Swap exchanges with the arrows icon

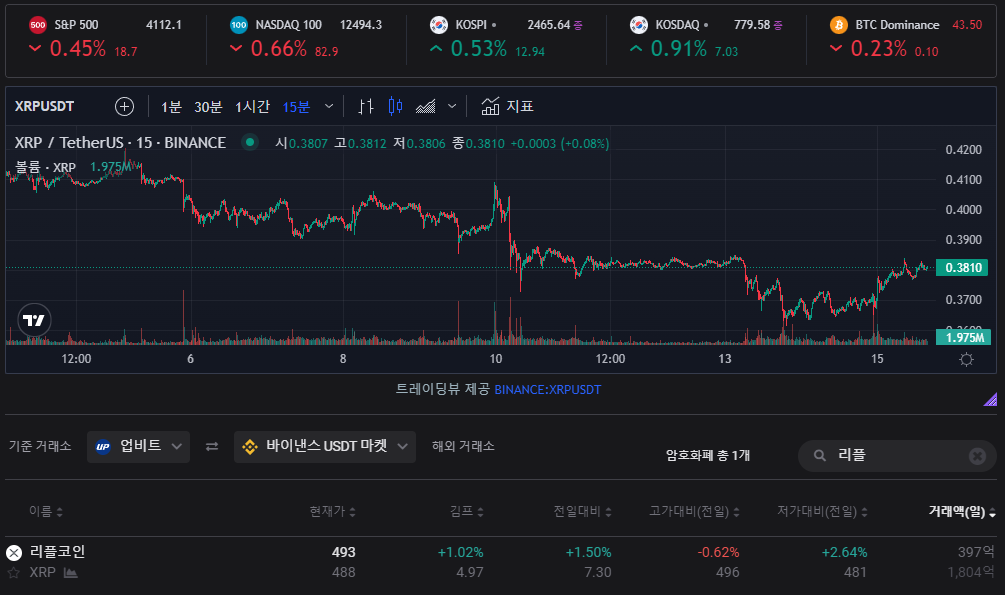coord(212,446)
